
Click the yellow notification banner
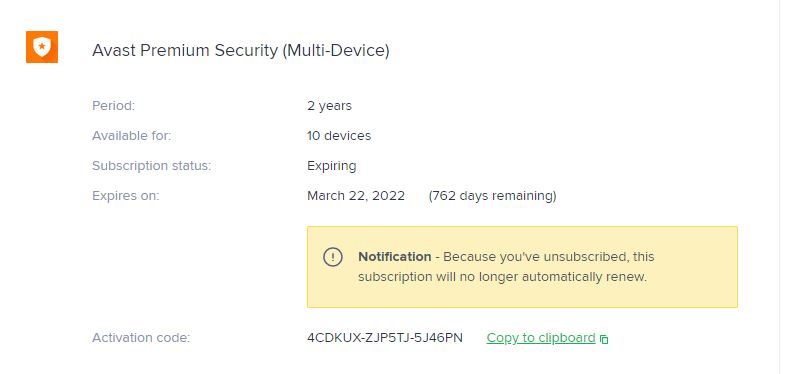(x=522, y=267)
